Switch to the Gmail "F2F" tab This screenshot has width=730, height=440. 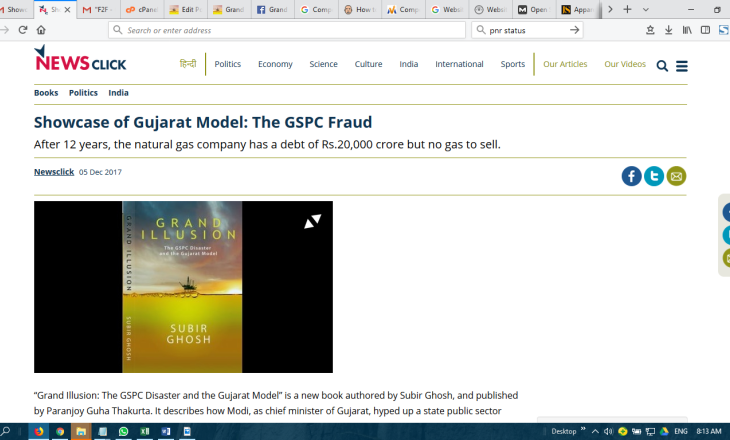[97, 9]
